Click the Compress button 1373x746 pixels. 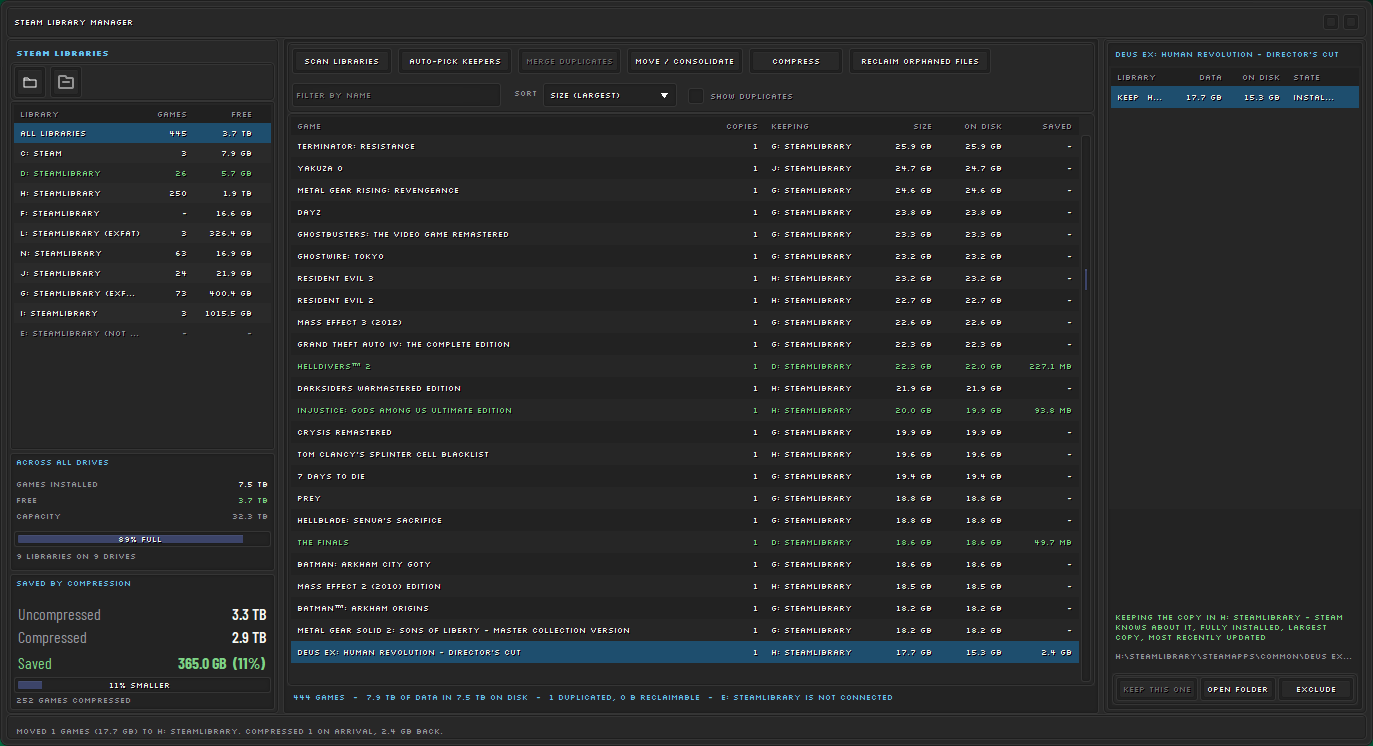pos(796,61)
